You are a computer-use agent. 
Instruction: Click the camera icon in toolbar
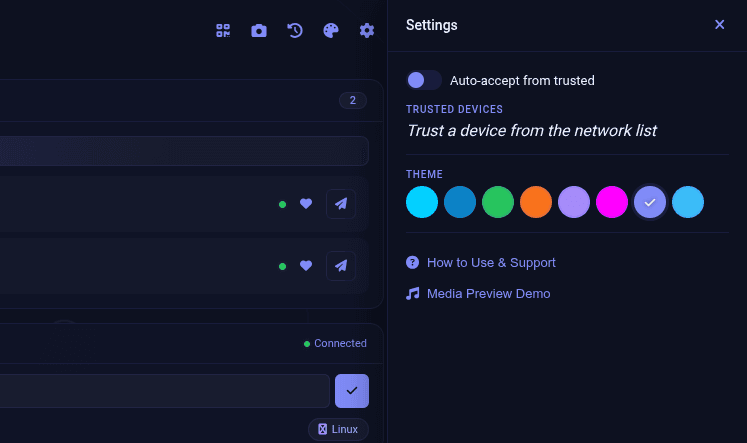[x=259, y=30]
